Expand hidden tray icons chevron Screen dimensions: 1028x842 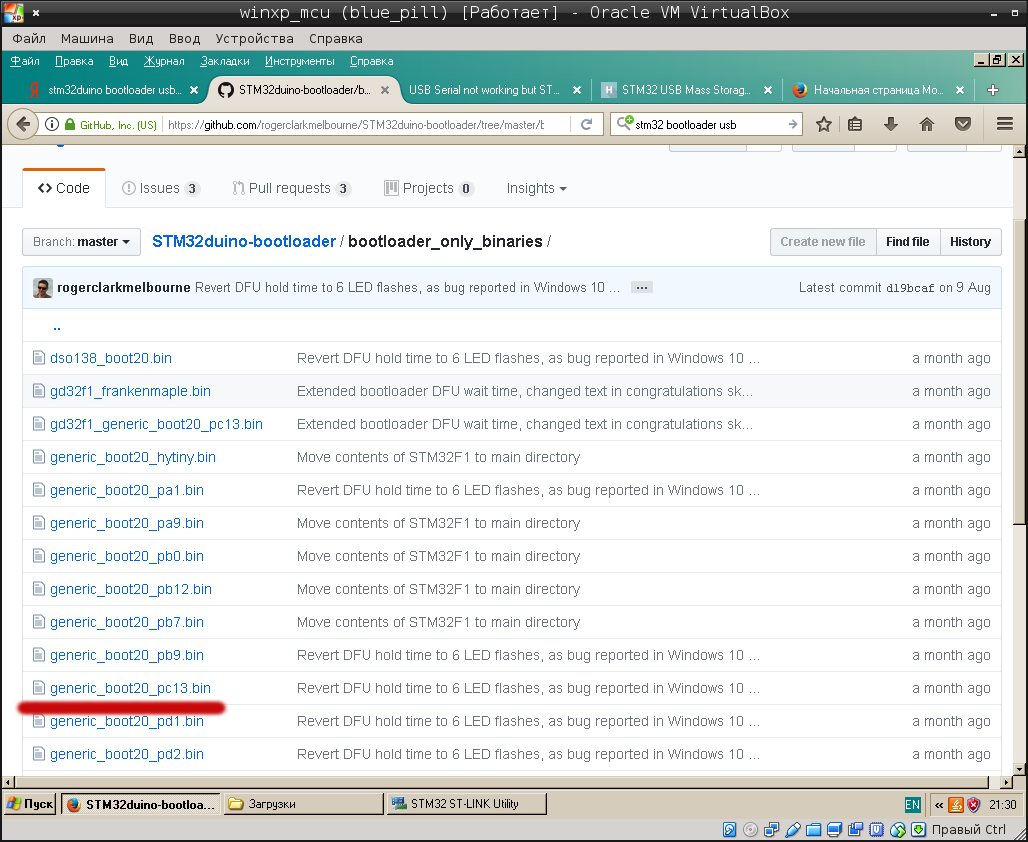pos(939,805)
